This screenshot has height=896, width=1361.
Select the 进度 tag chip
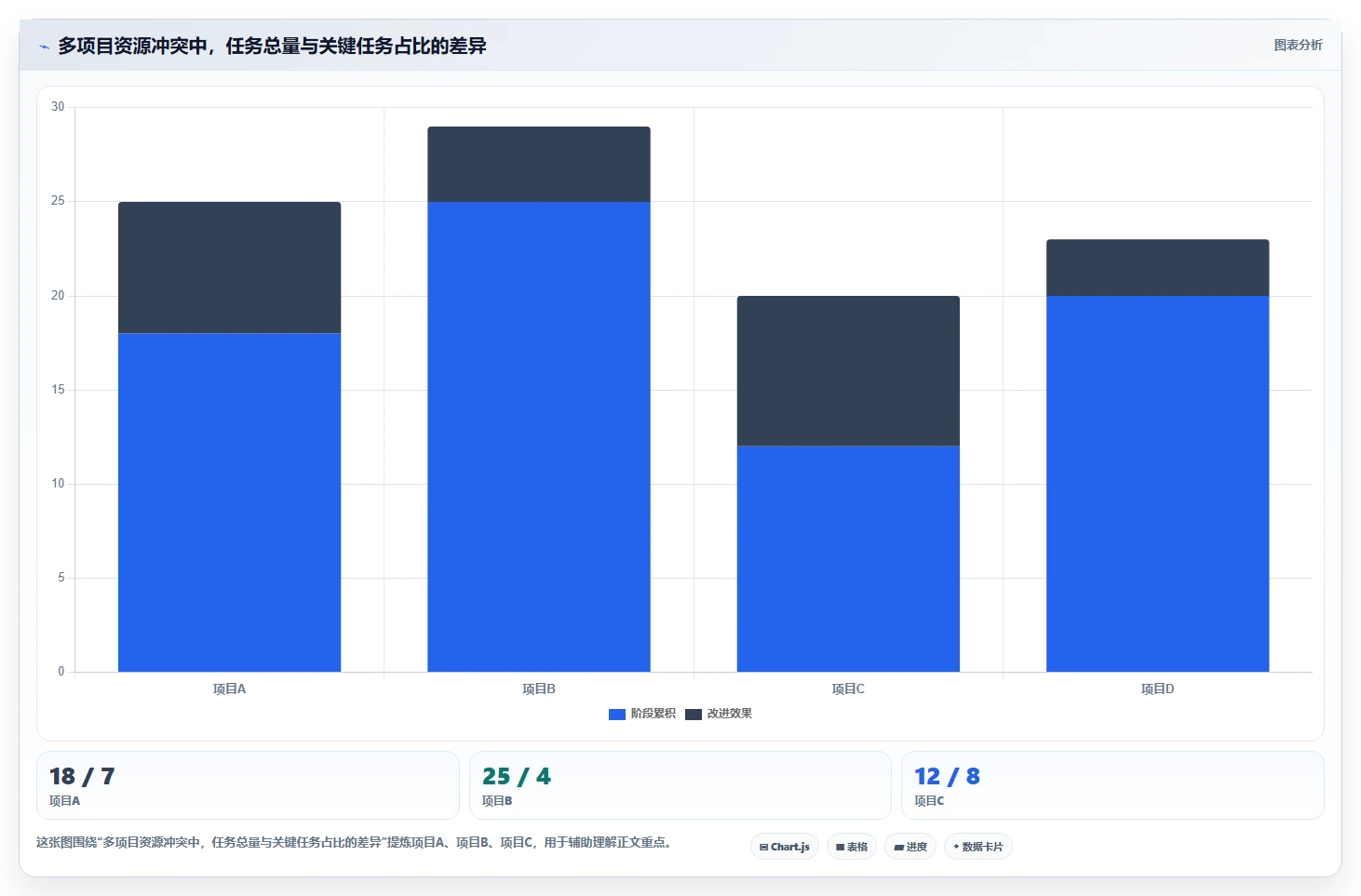[x=910, y=847]
